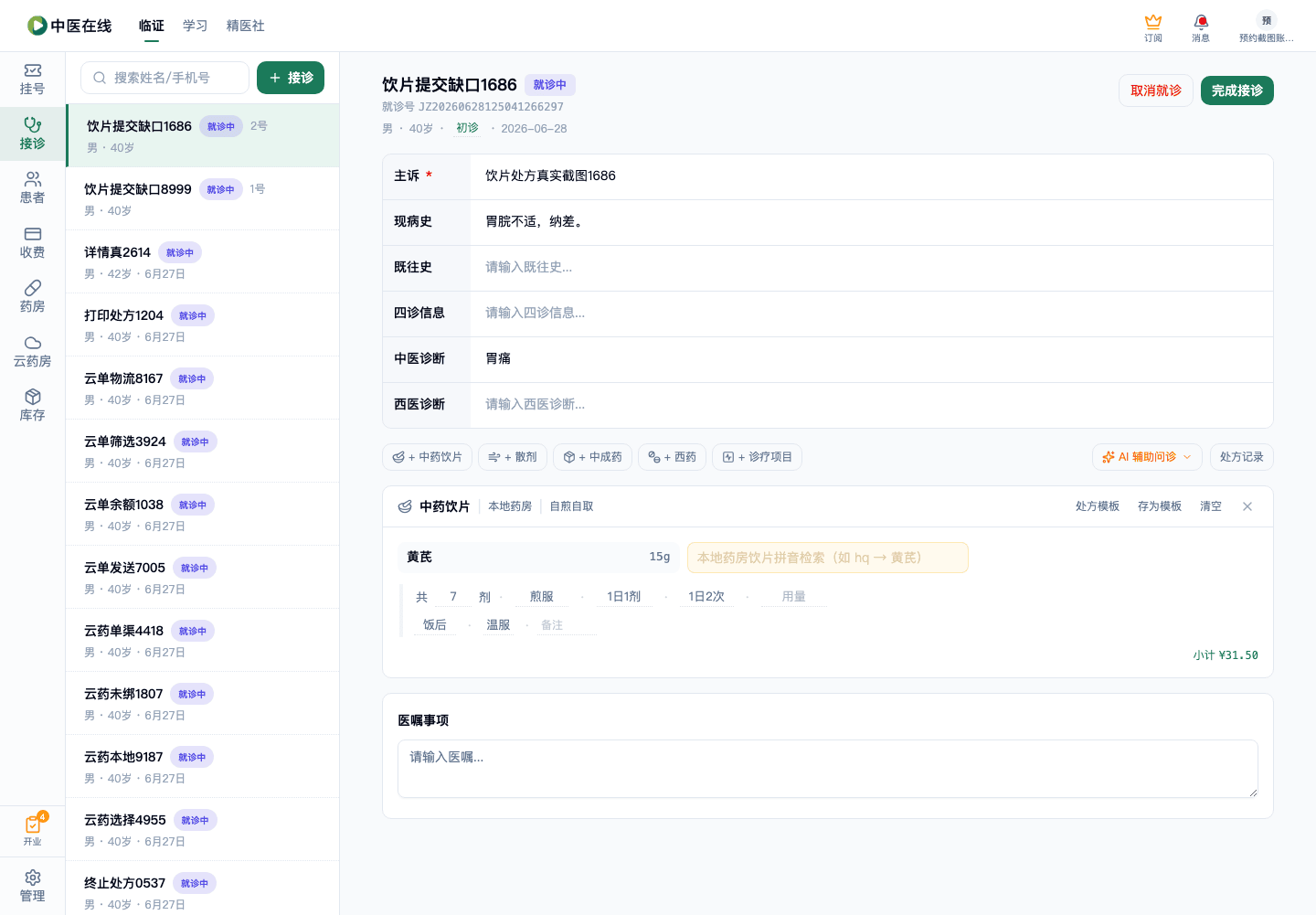Click the 接诊 add patient button
The height and width of the screenshot is (915, 1316).
(x=291, y=78)
